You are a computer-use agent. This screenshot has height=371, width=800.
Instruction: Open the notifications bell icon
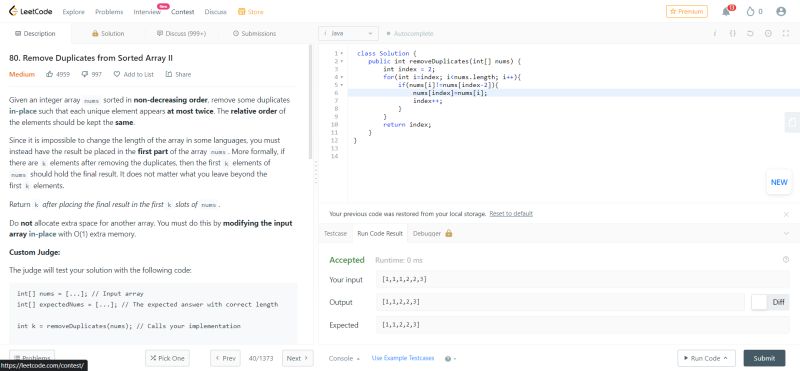click(726, 11)
